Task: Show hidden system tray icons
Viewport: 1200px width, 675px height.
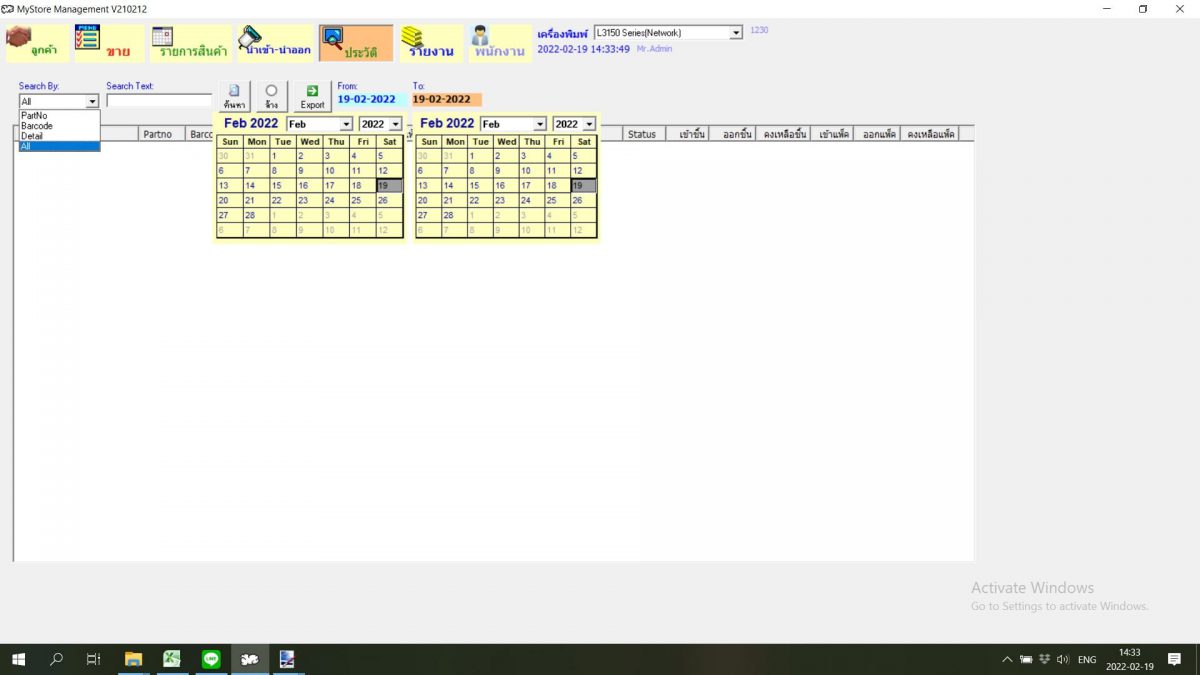Action: (x=1007, y=660)
